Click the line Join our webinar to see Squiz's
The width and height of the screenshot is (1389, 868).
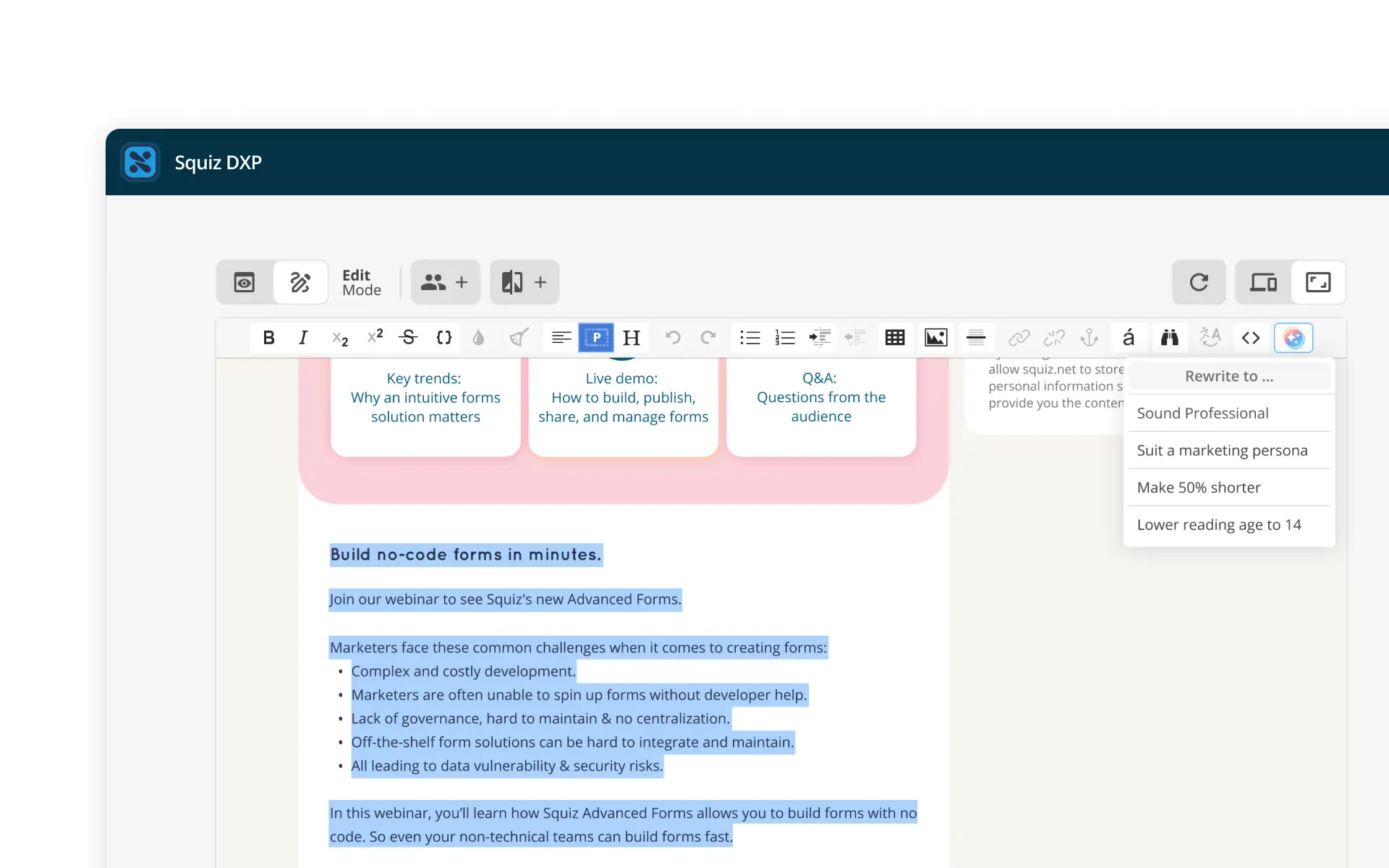pyautogui.click(x=505, y=600)
